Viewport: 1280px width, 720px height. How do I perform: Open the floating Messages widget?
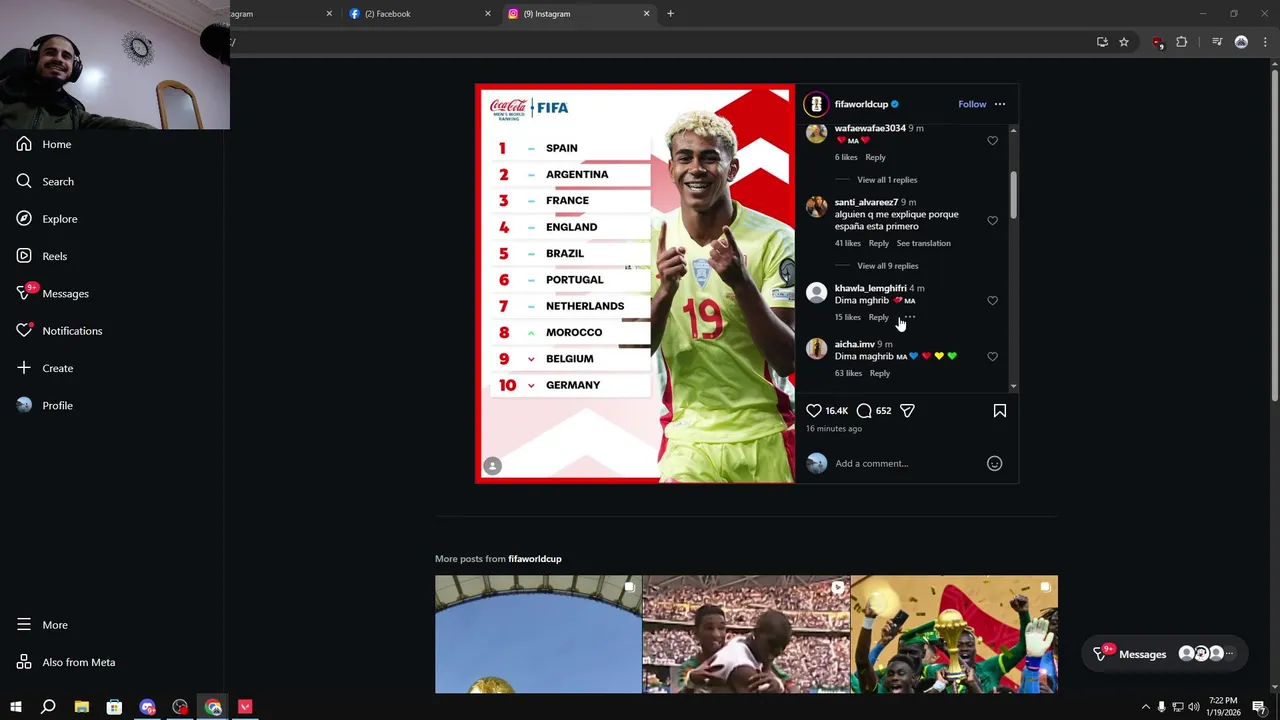(1165, 654)
